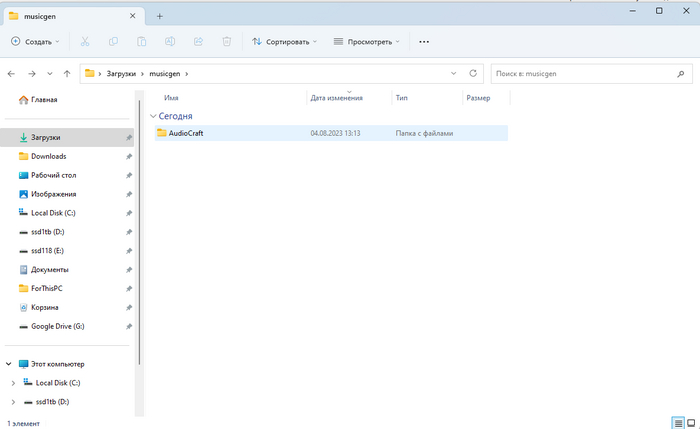The width and height of the screenshot is (700, 429).
Task: Go up one folder level
Action: (x=66, y=73)
